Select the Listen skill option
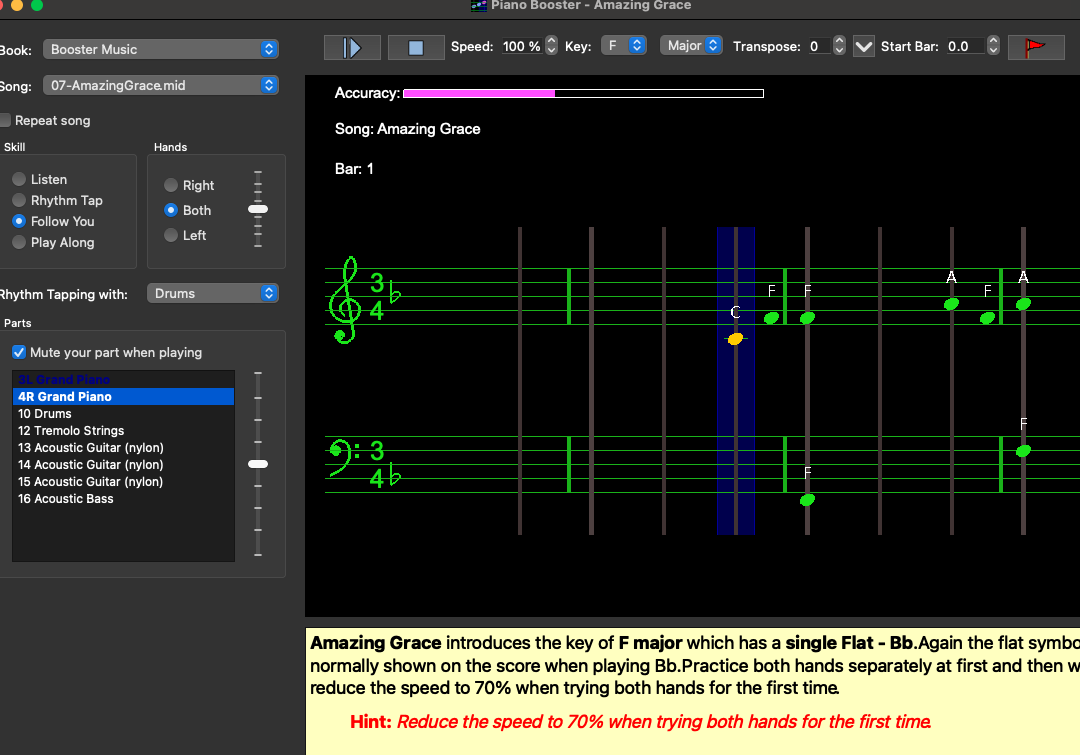This screenshot has width=1080, height=755. click(x=19, y=179)
